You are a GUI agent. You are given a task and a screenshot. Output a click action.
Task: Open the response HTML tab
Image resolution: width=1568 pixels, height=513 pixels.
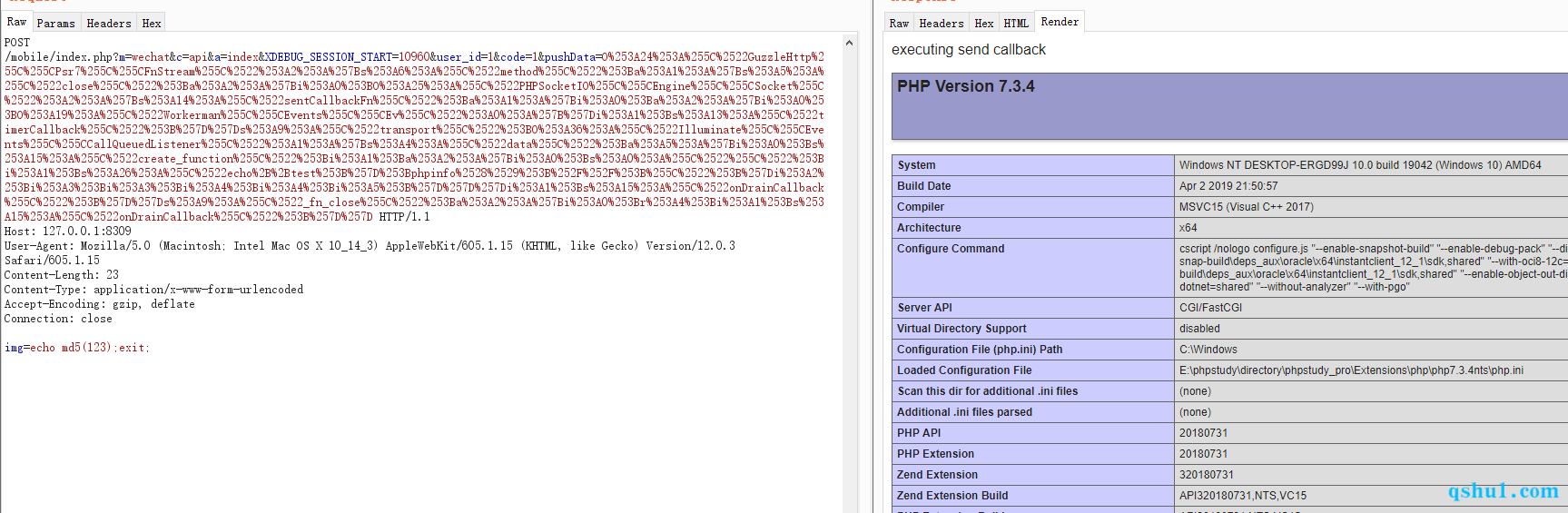[1016, 23]
